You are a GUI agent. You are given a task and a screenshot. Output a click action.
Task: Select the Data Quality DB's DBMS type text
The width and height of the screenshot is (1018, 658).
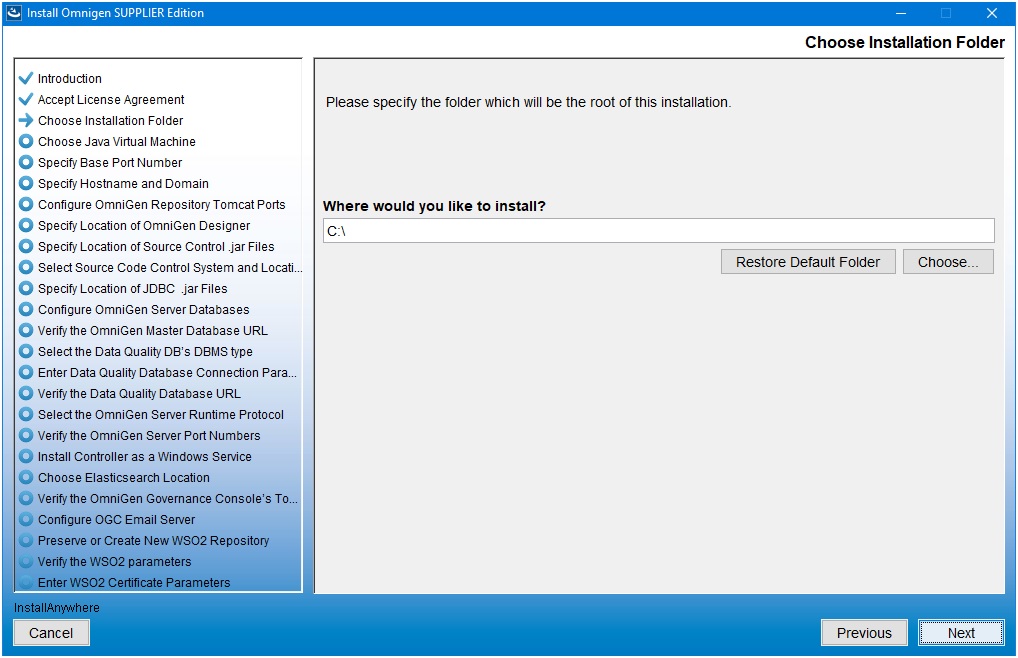point(145,351)
